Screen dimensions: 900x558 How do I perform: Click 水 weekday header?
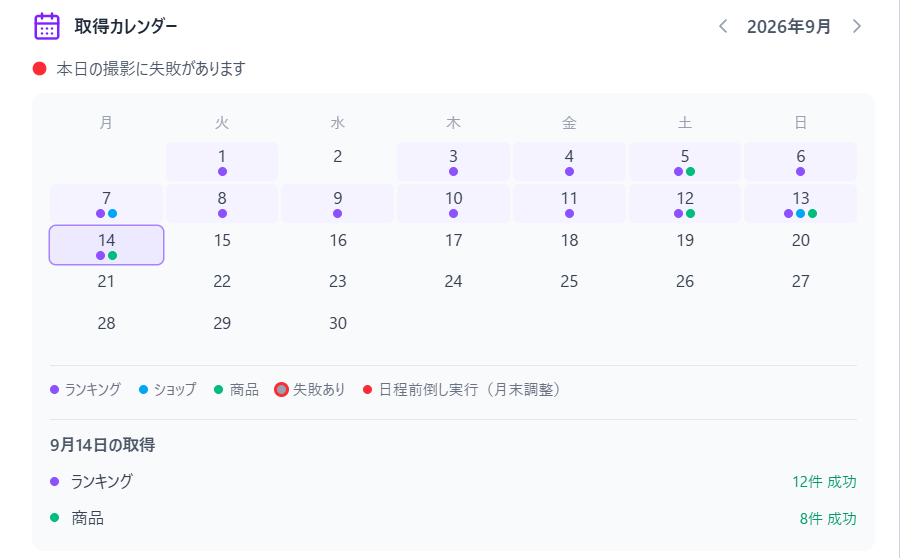(338, 122)
